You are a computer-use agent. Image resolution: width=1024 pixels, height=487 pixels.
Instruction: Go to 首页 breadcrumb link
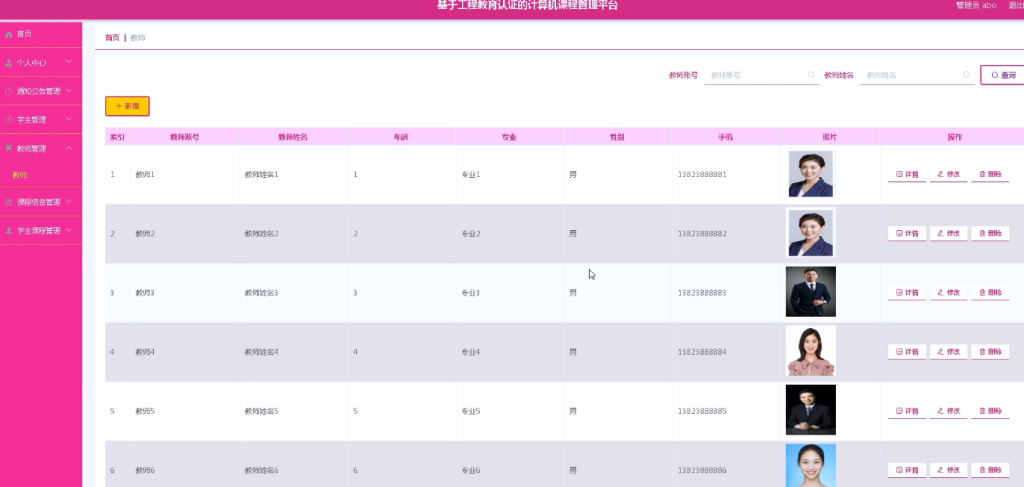click(112, 38)
